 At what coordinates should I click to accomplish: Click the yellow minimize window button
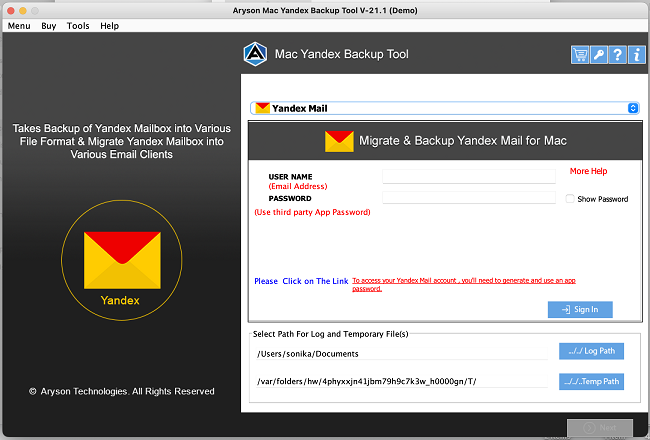coord(23,10)
